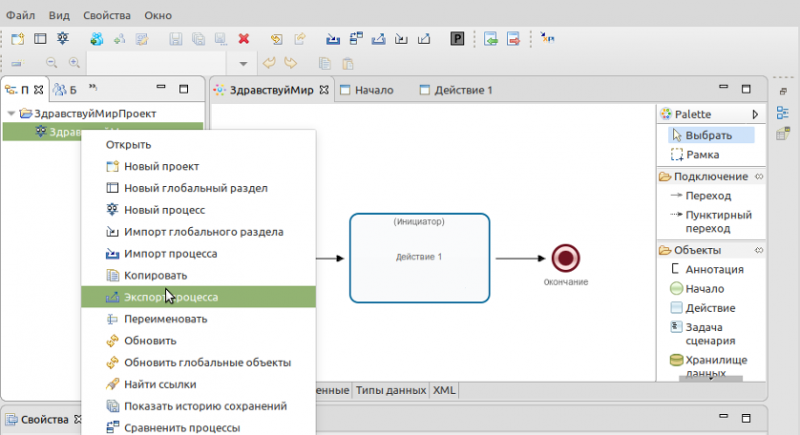Click the XP toolbar icon
The image size is (800, 435).
547,39
